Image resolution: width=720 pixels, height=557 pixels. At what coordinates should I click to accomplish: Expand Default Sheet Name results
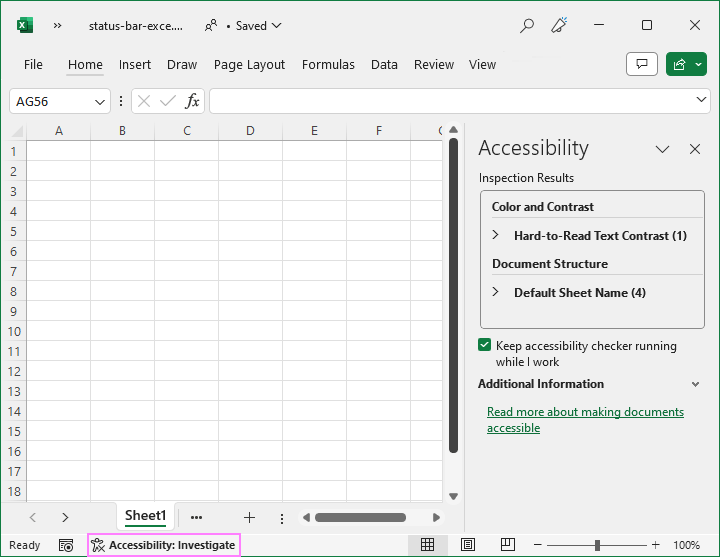(x=496, y=293)
